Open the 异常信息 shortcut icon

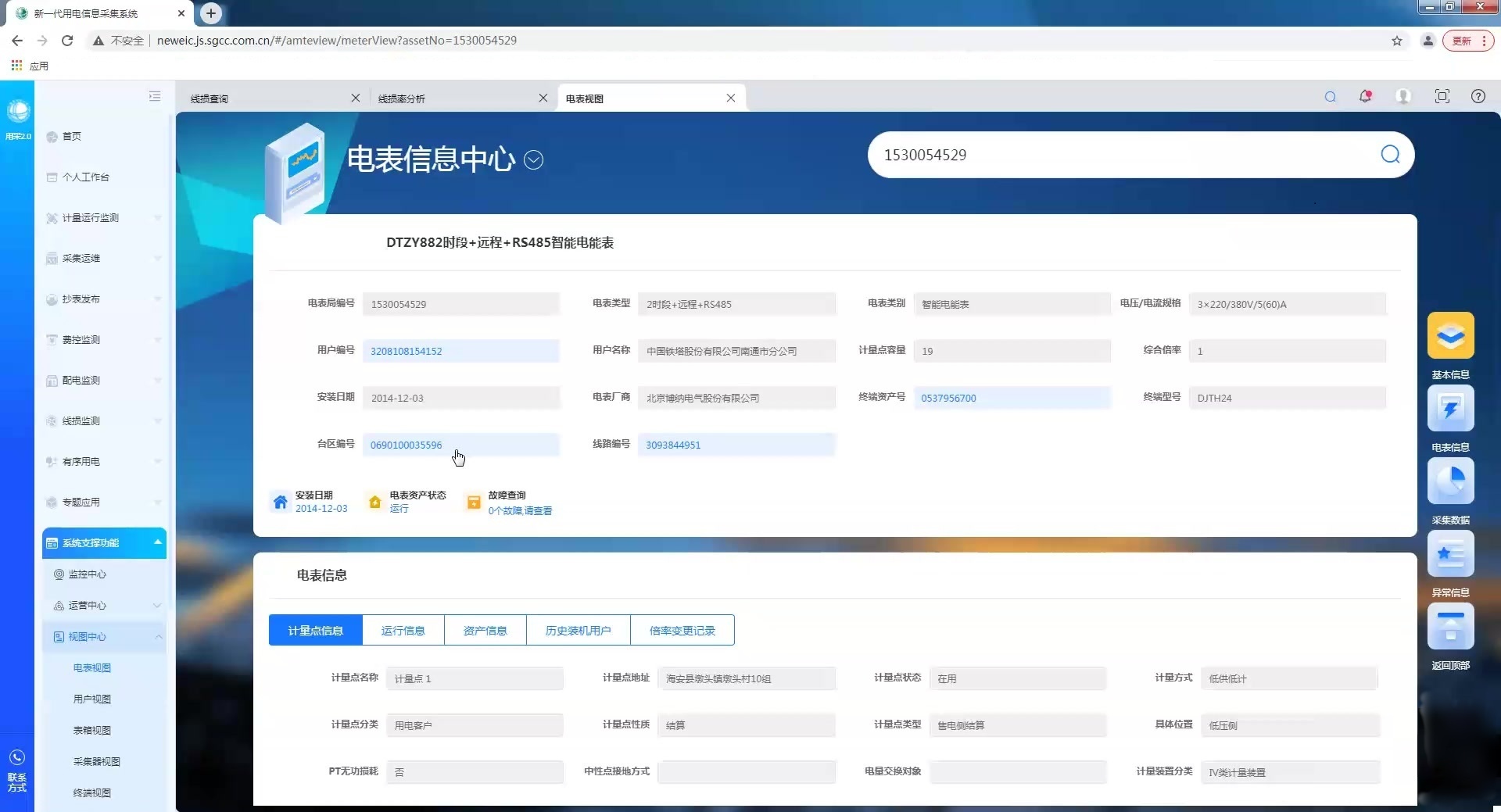pyautogui.click(x=1450, y=554)
